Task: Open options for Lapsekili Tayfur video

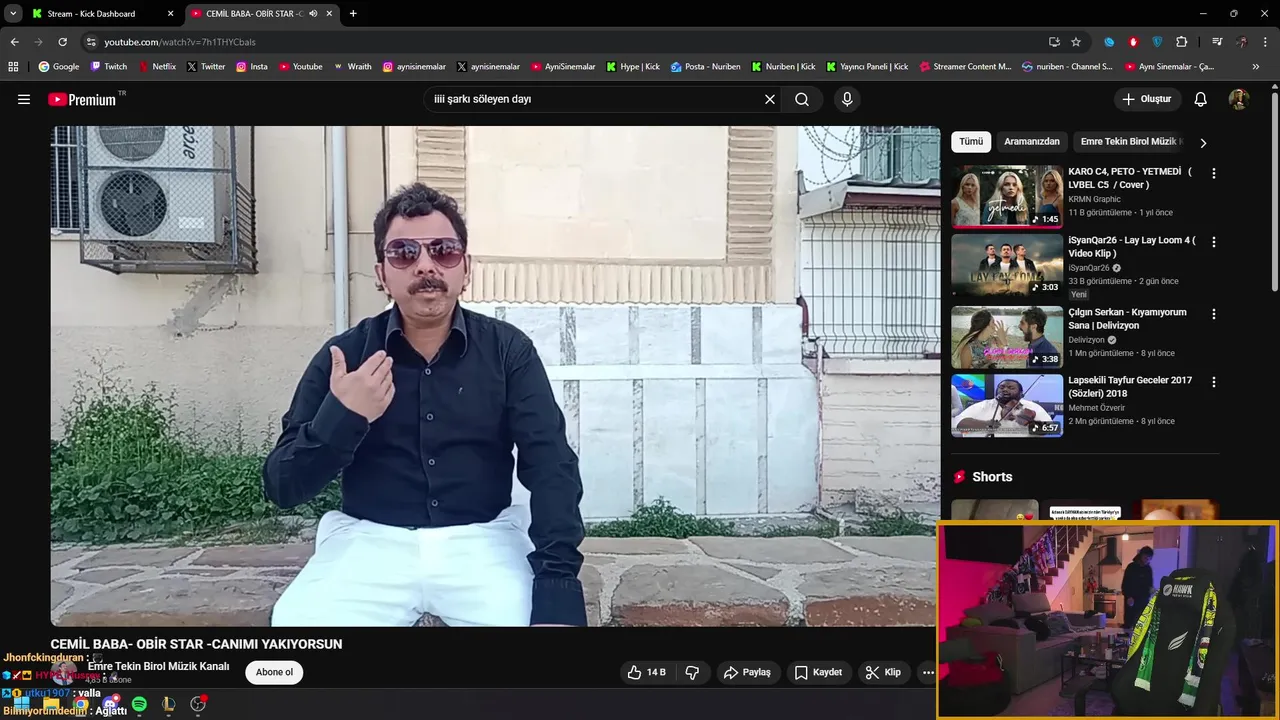Action: pyautogui.click(x=1214, y=382)
